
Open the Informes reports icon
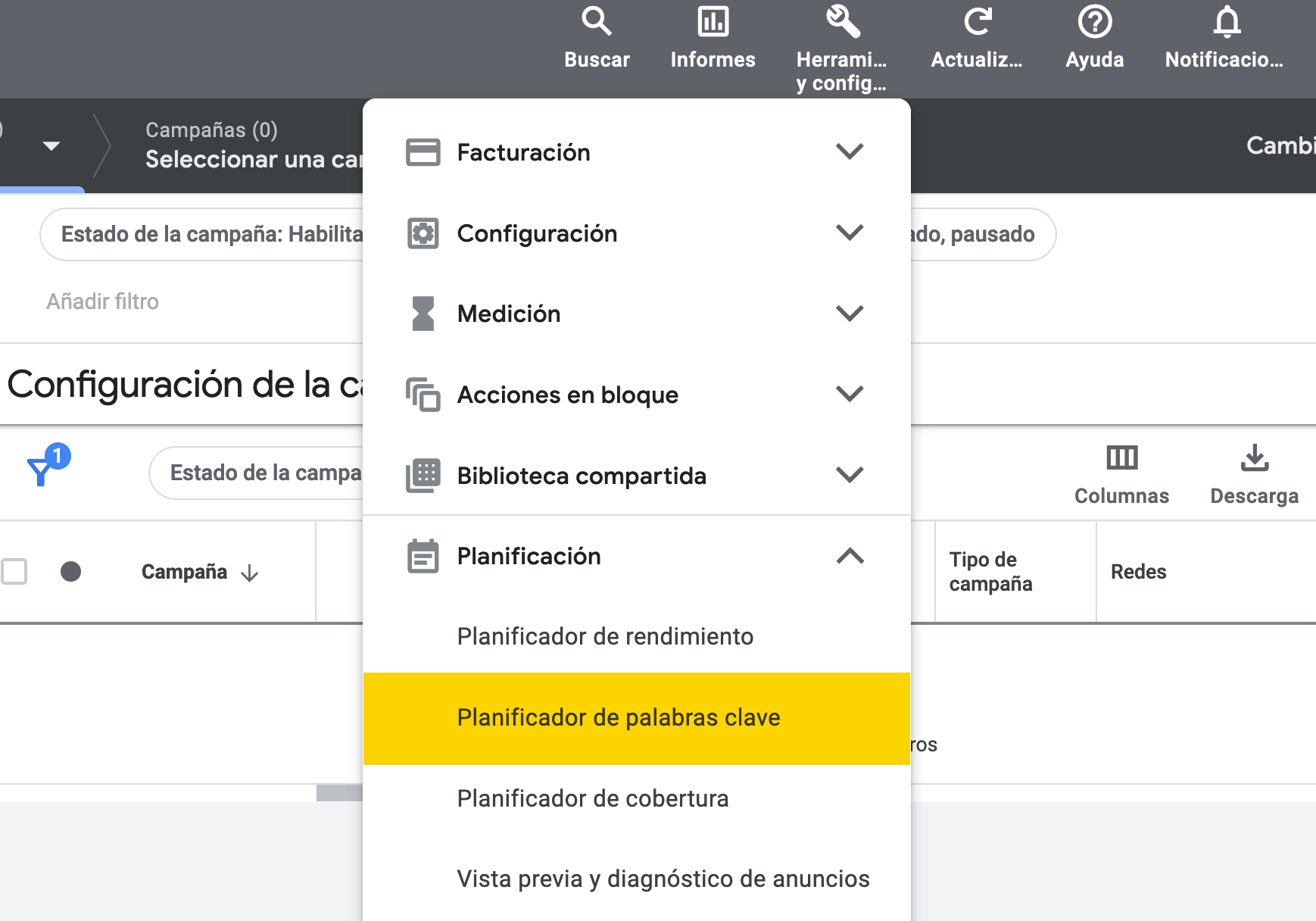pyautogui.click(x=713, y=23)
